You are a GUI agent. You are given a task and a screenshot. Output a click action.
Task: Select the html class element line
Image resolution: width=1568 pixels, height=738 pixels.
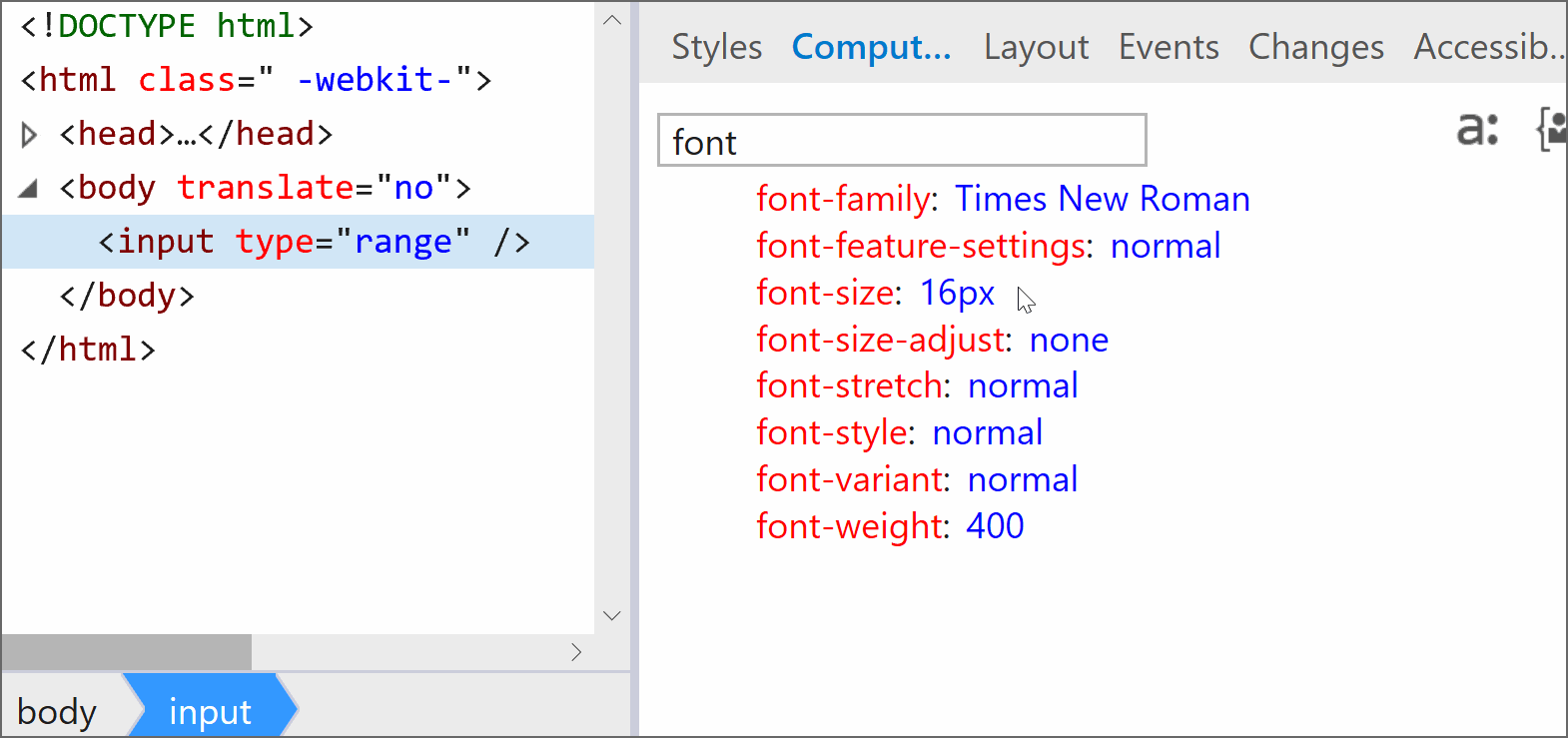(x=256, y=80)
